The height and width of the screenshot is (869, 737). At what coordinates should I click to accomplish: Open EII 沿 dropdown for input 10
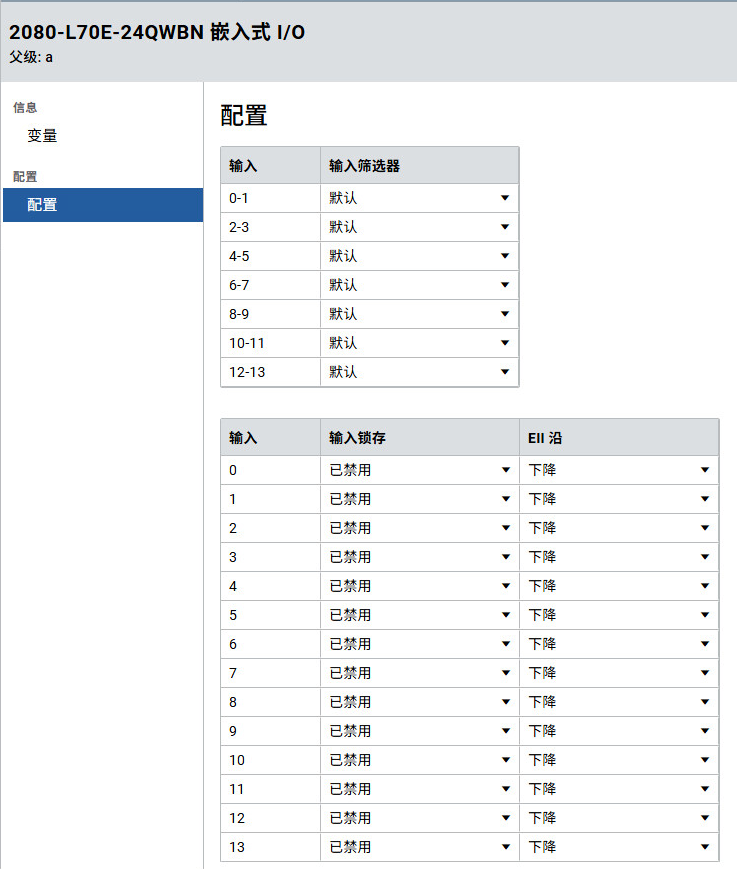coord(619,760)
